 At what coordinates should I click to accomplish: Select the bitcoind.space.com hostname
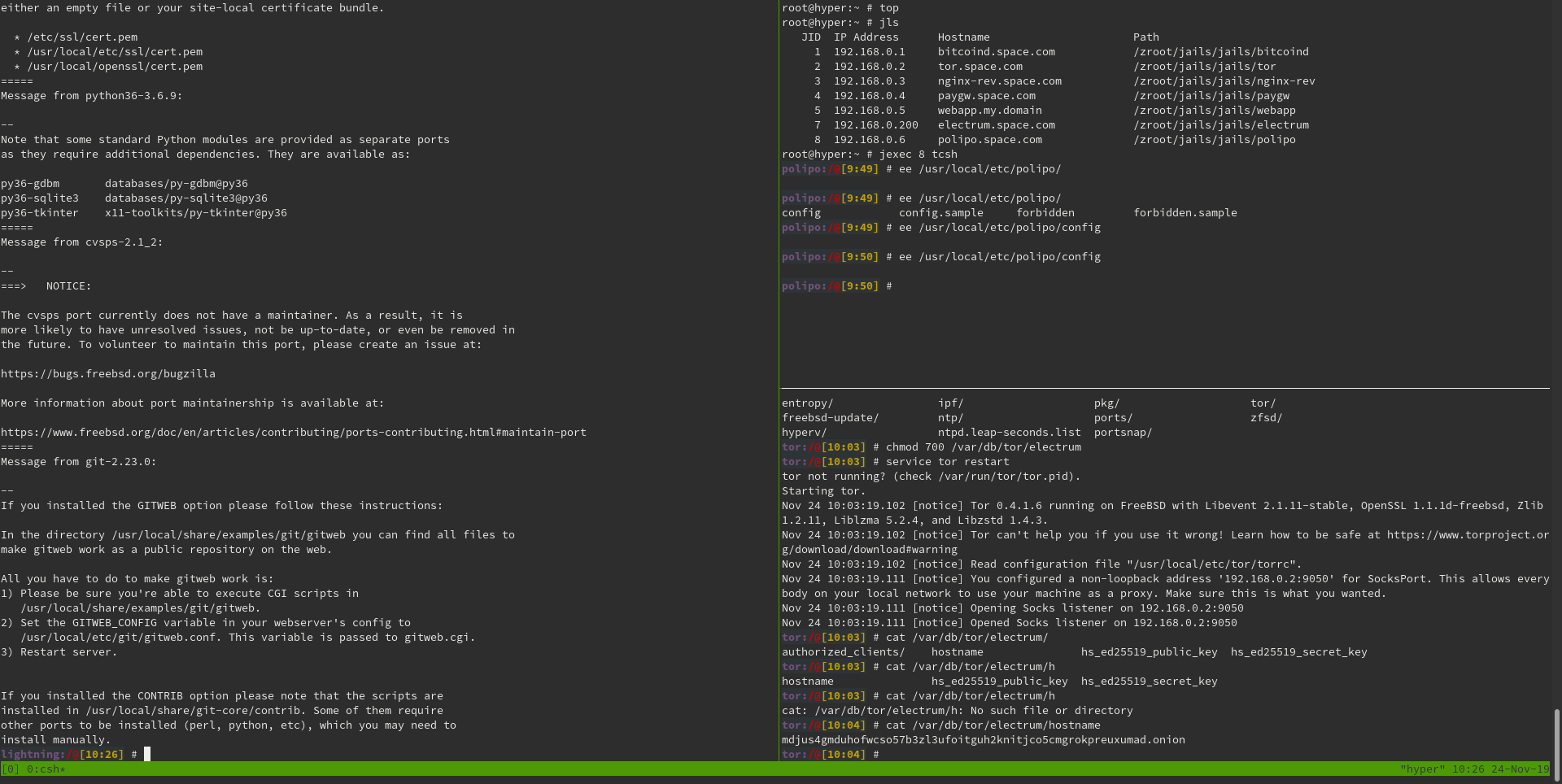pos(997,52)
